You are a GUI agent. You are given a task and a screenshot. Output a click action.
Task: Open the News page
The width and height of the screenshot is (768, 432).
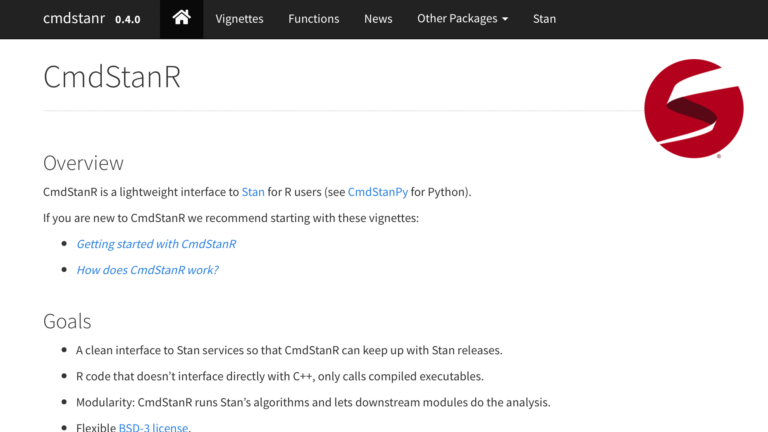tap(378, 19)
